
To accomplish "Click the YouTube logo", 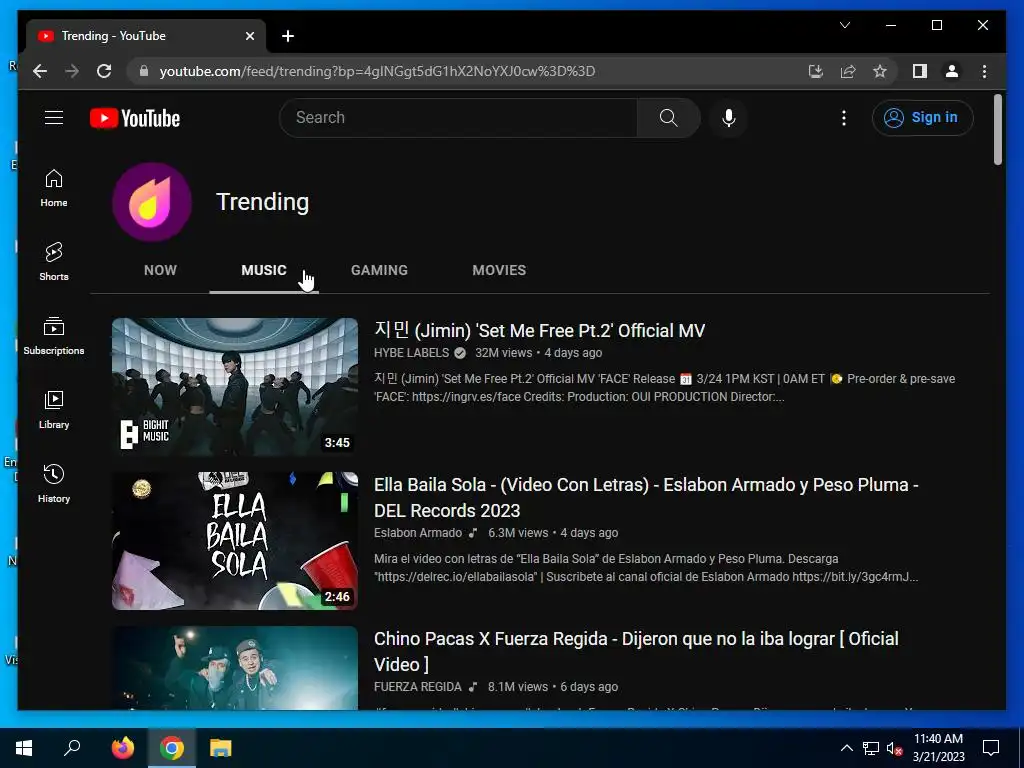I will [135, 118].
